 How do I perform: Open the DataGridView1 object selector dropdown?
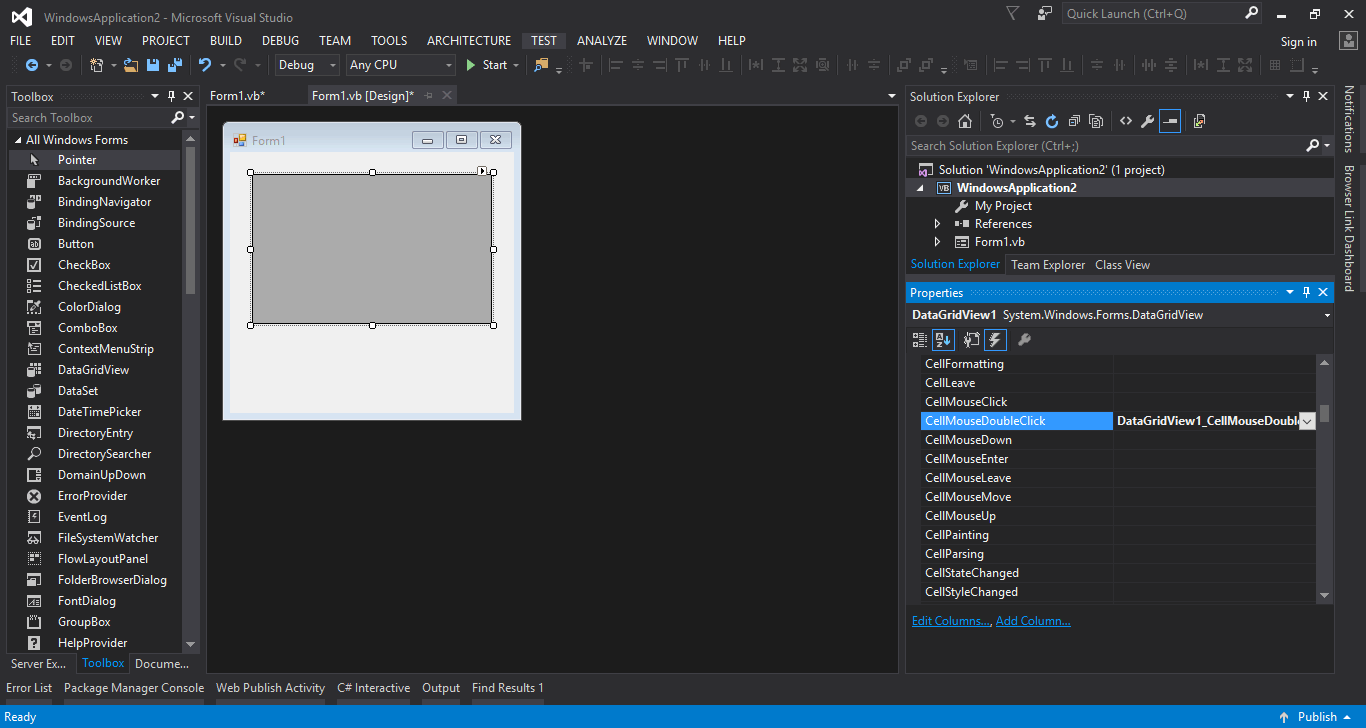(x=1327, y=315)
